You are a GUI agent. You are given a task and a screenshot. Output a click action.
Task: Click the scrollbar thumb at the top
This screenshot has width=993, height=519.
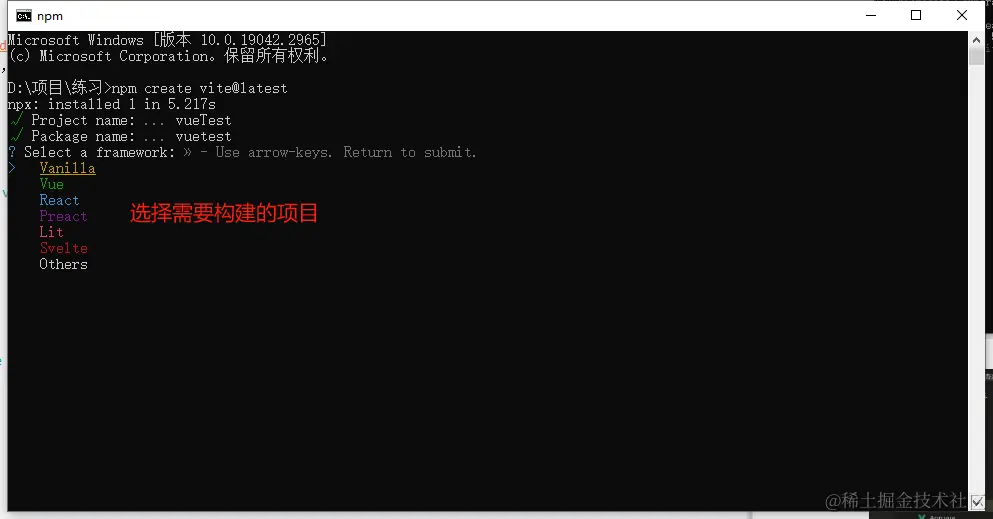[x=976, y=56]
